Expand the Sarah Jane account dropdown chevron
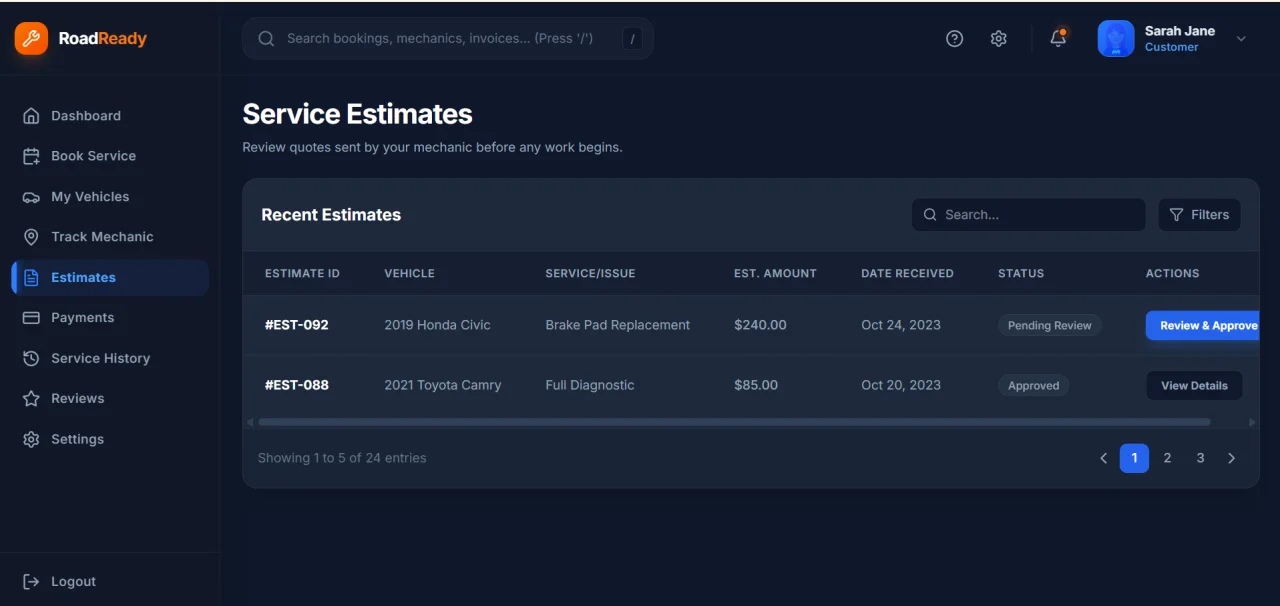Screen dimensions: 1280x606 click(x=1241, y=39)
